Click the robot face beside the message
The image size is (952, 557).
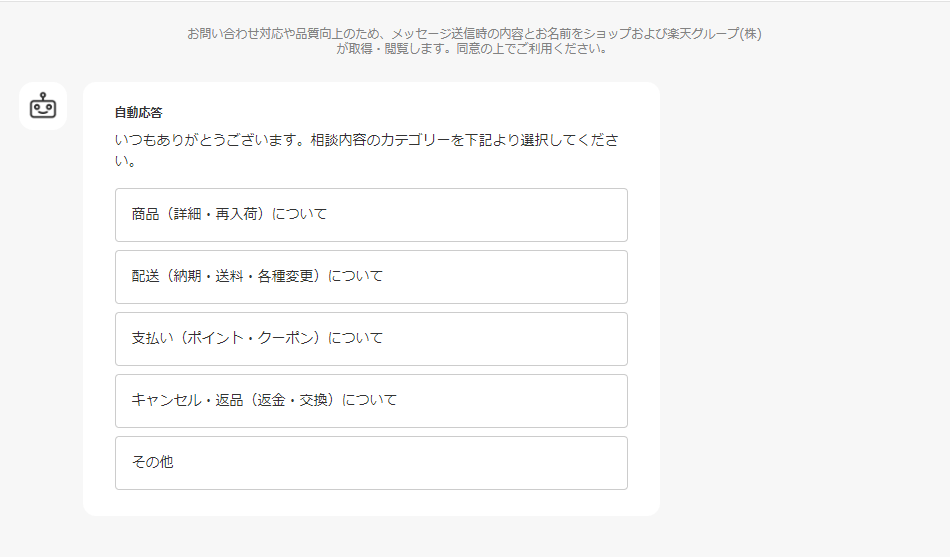43,106
